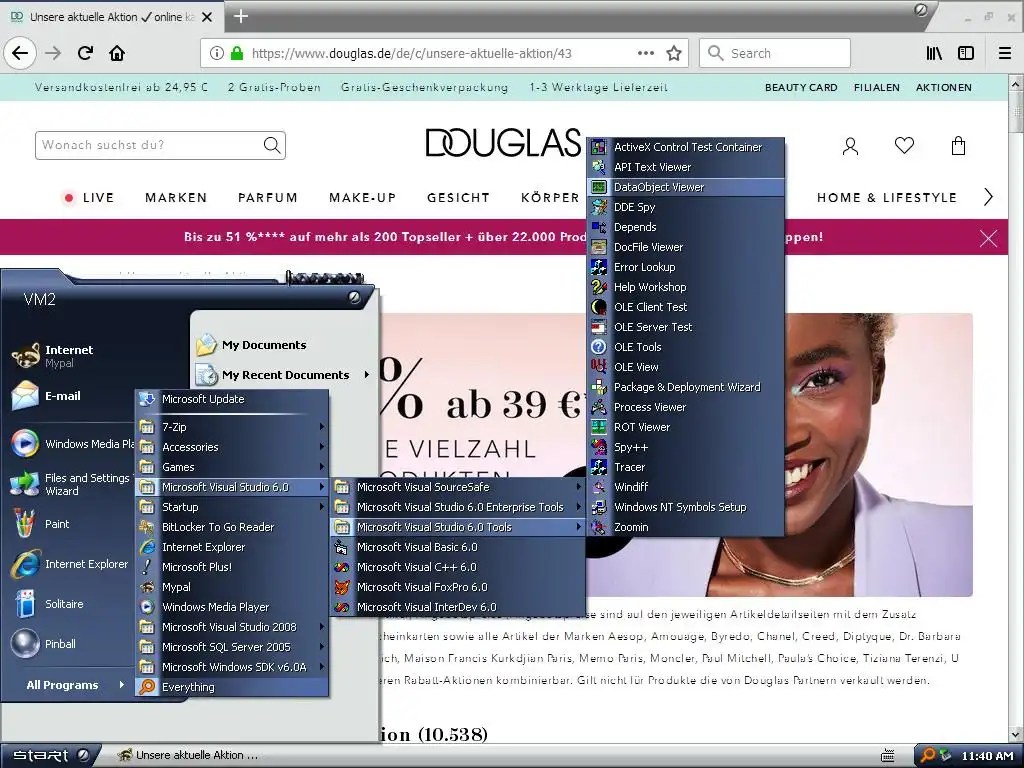Click the FILIALEN link
The height and width of the screenshot is (768, 1024).
click(x=876, y=88)
